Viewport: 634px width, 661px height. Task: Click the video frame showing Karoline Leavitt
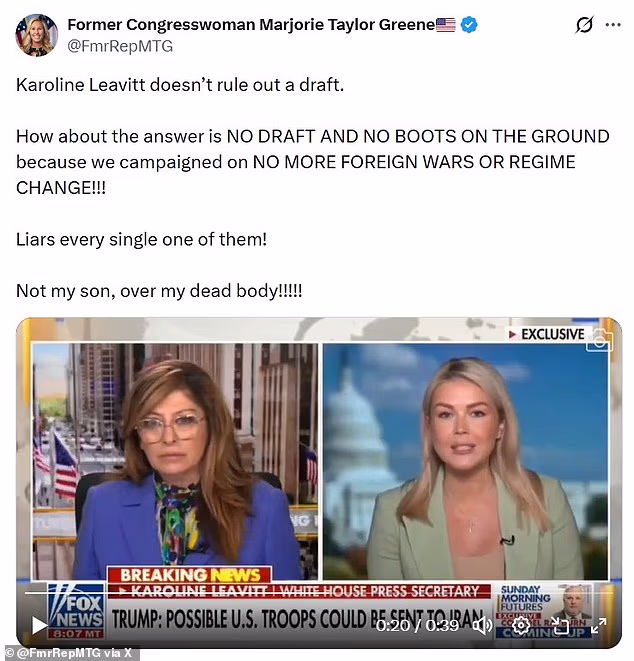(465, 462)
